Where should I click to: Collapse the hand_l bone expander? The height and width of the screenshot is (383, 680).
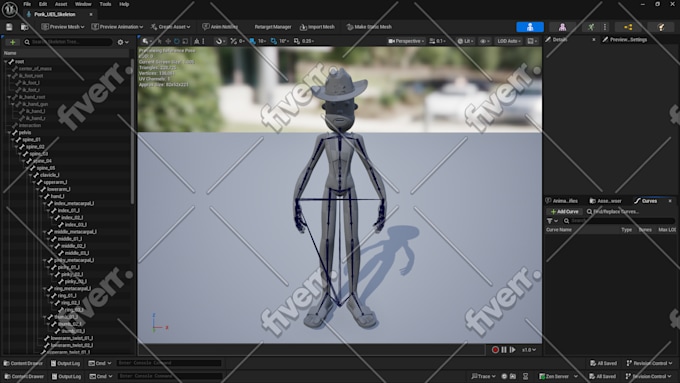[x=41, y=196]
